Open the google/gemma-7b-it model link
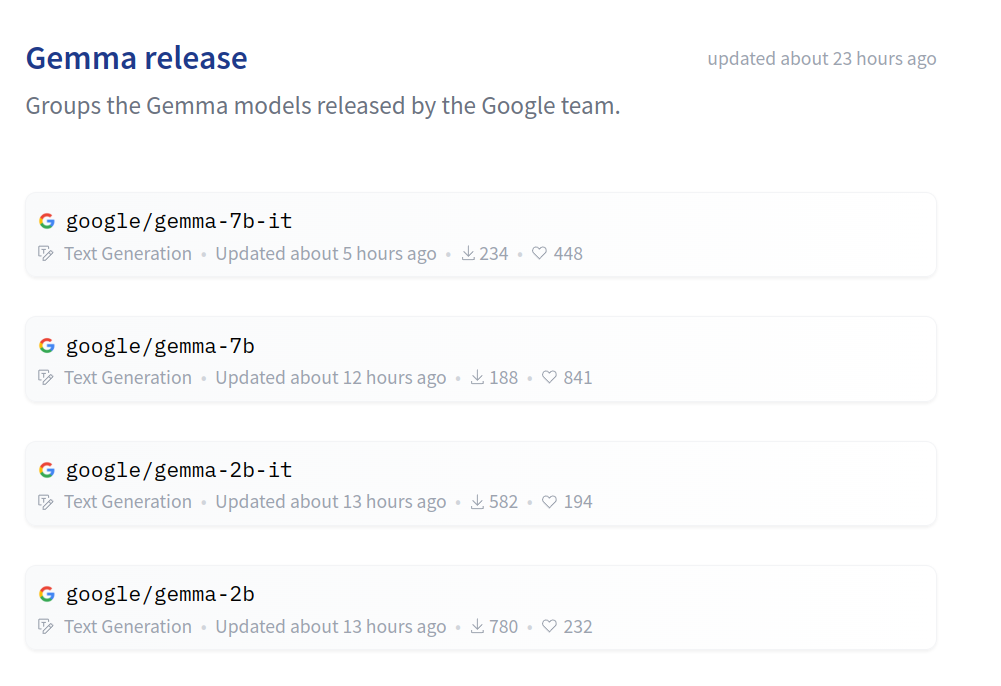 179,221
